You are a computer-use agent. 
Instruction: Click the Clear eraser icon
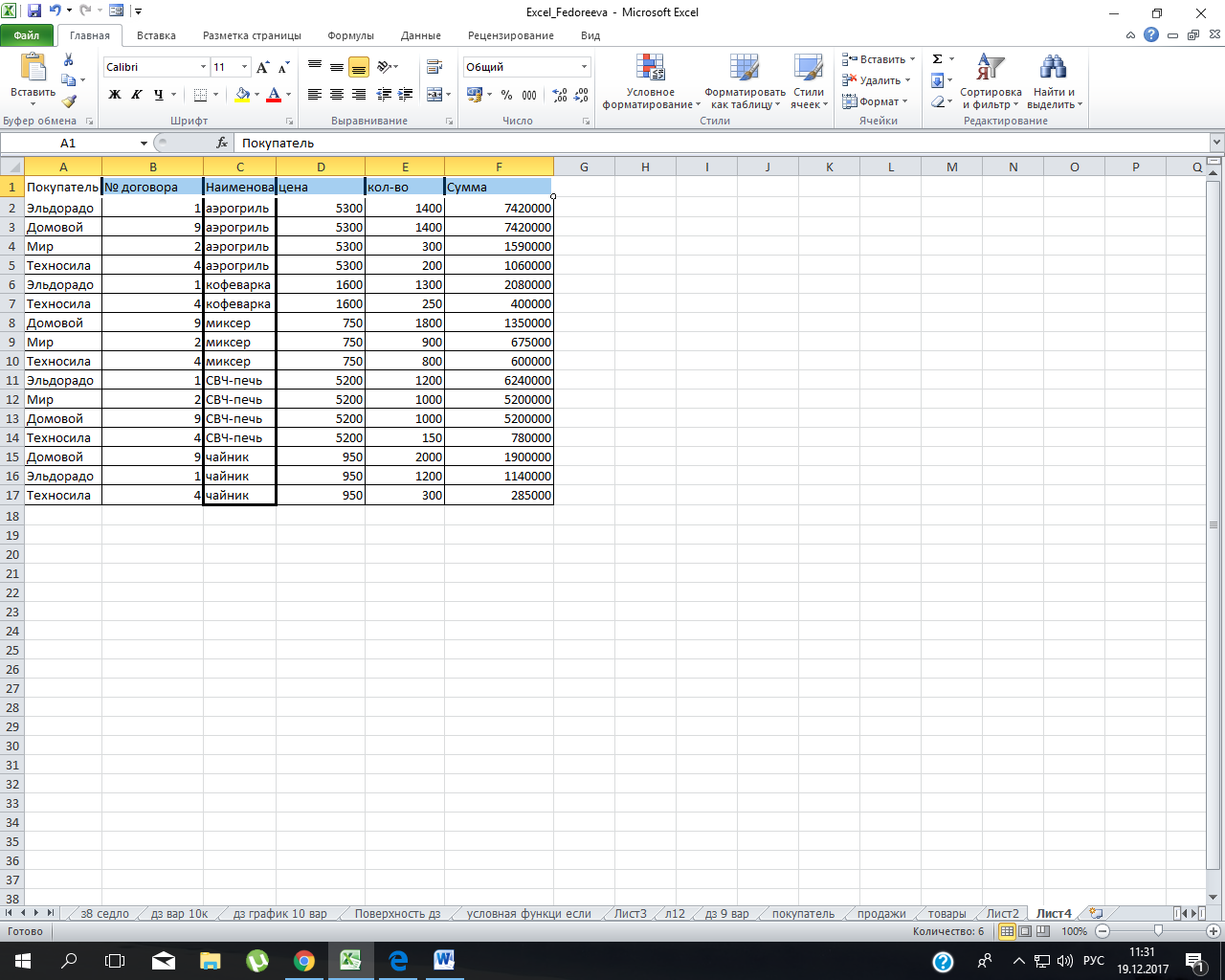938,101
